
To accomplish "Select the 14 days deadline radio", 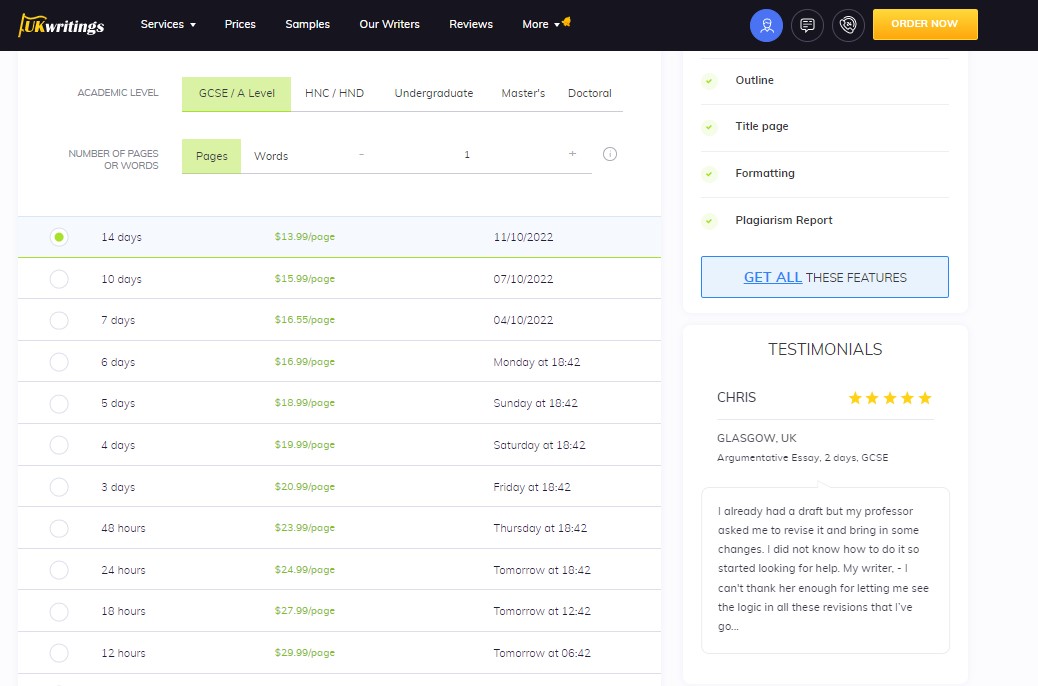I will (x=59, y=237).
